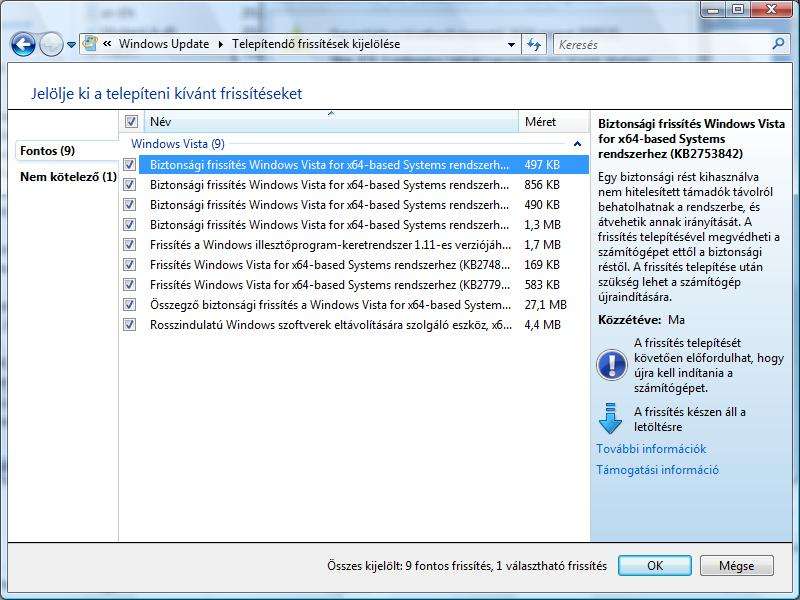Select the KB2748 Frissítés Windows Vista row
The height and width of the screenshot is (600, 800).
(364, 264)
